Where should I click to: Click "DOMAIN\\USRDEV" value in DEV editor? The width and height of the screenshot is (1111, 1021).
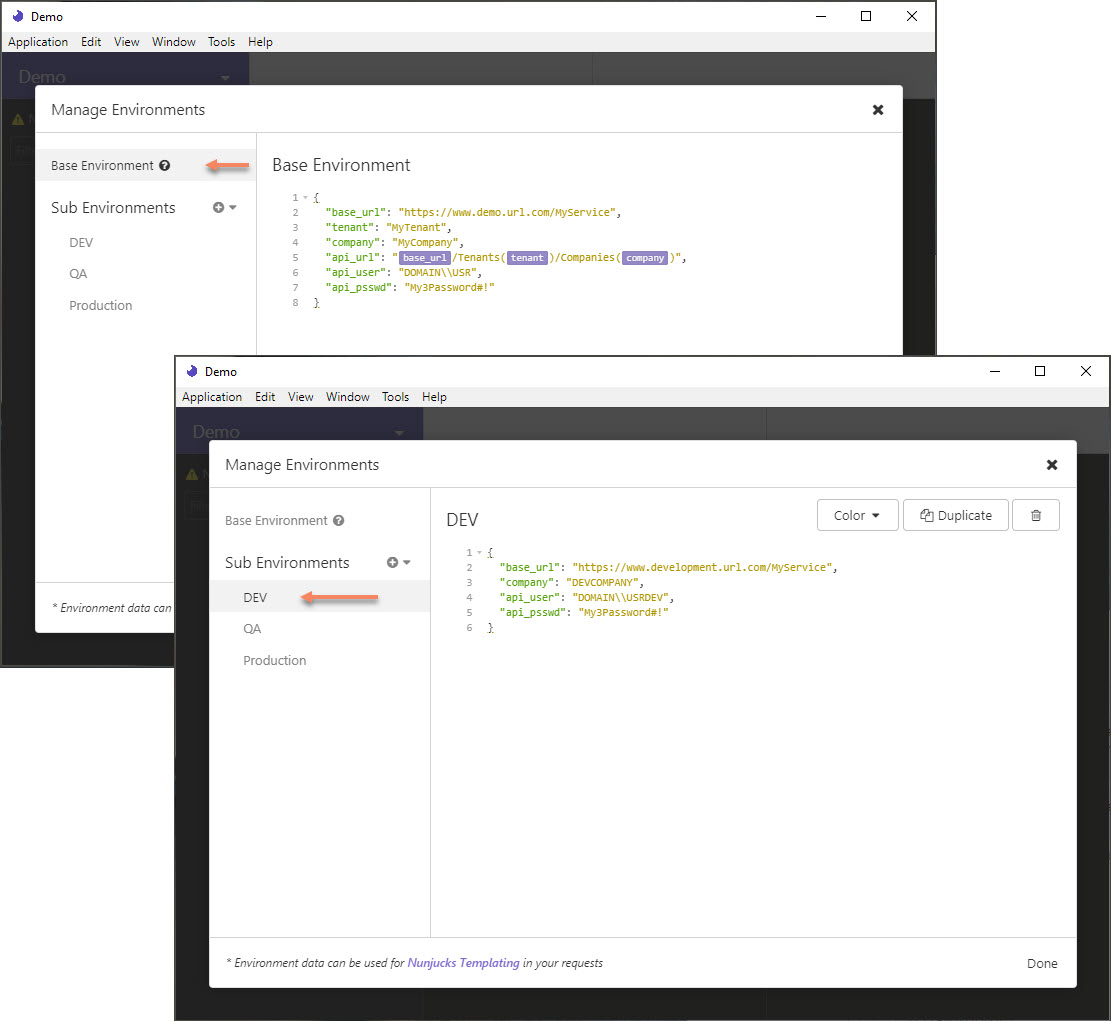point(620,597)
